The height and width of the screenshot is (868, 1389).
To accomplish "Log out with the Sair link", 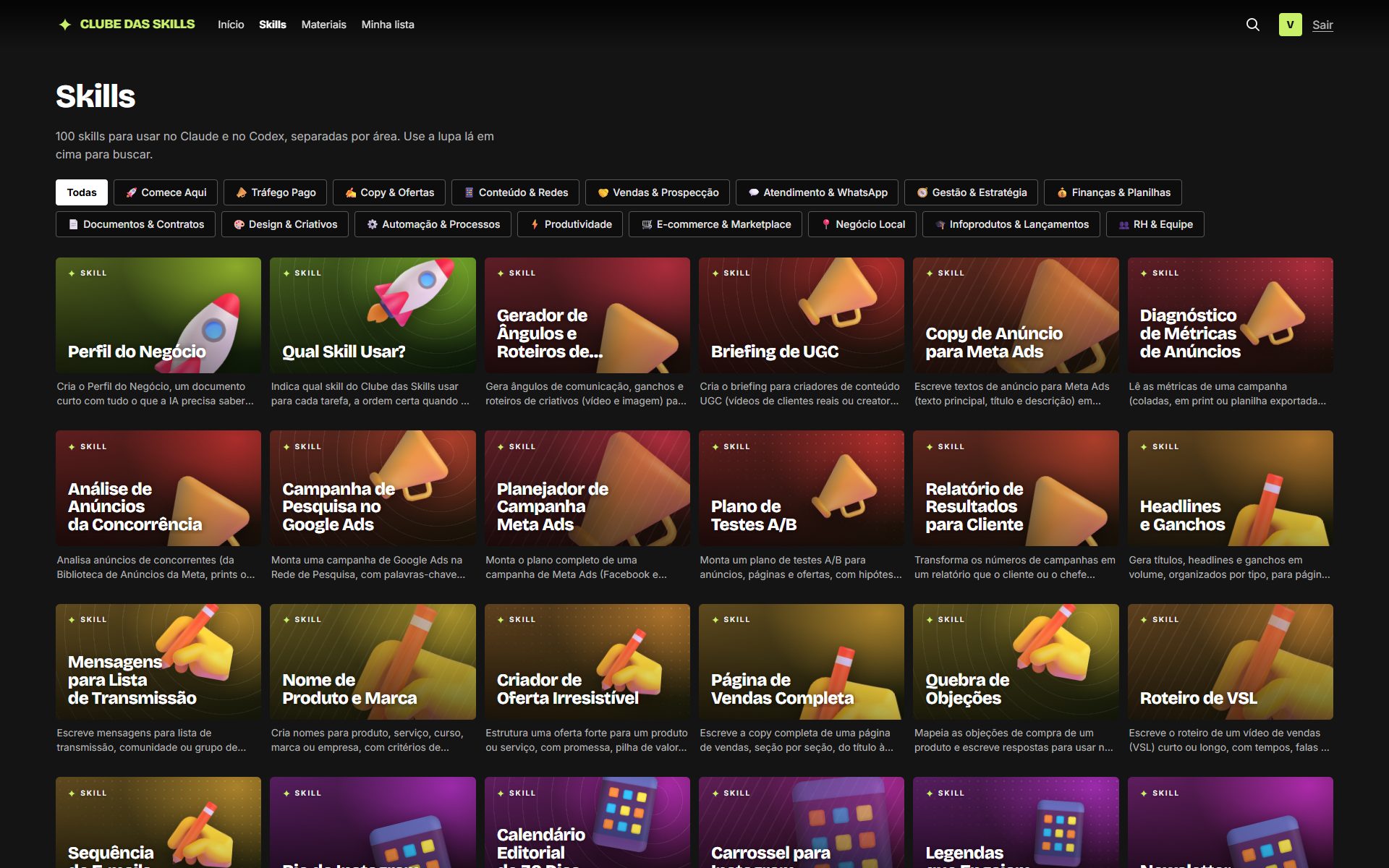I will point(1322,25).
